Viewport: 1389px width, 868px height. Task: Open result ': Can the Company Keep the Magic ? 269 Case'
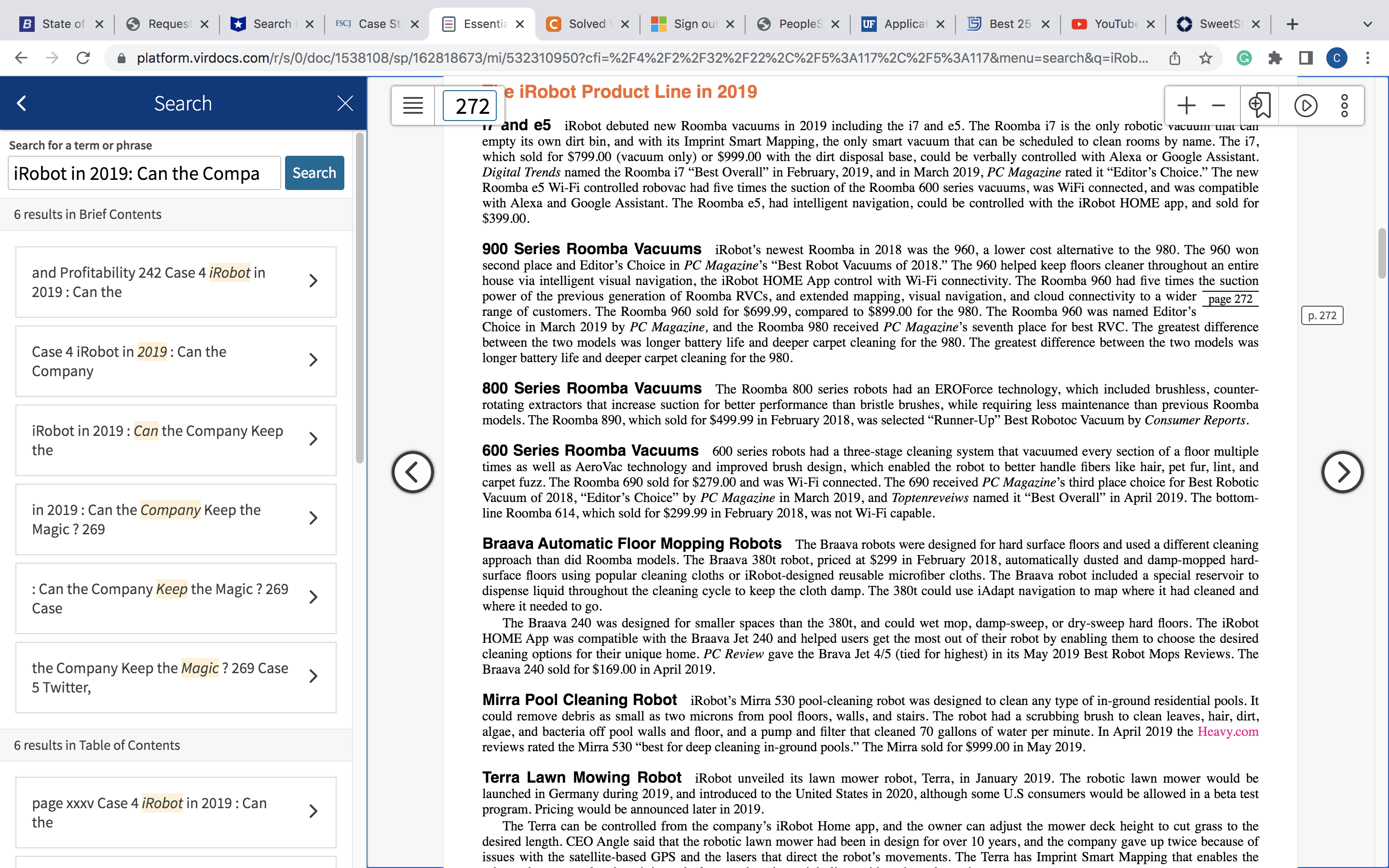tap(176, 598)
